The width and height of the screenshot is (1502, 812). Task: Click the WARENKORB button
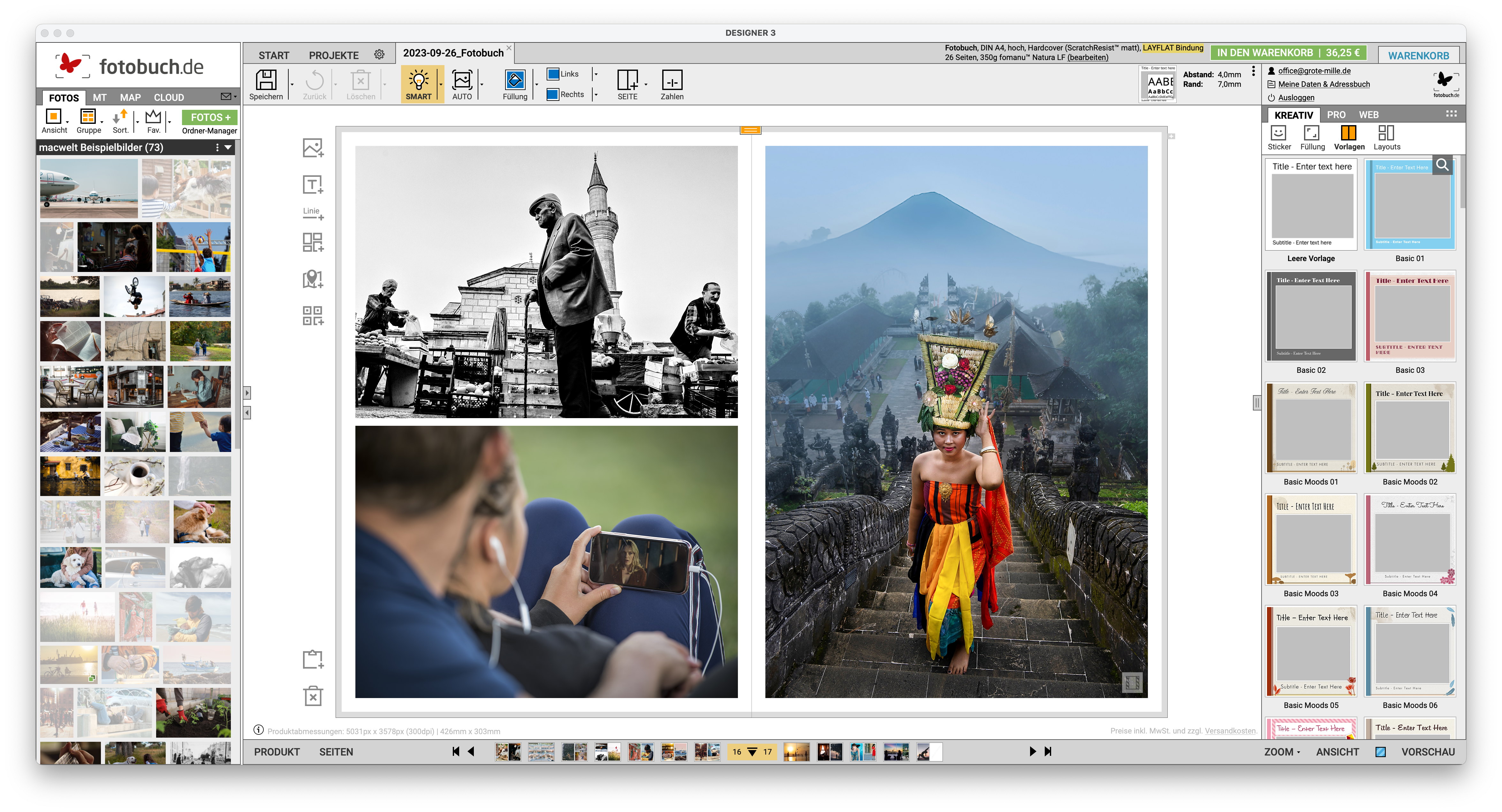(1418, 55)
